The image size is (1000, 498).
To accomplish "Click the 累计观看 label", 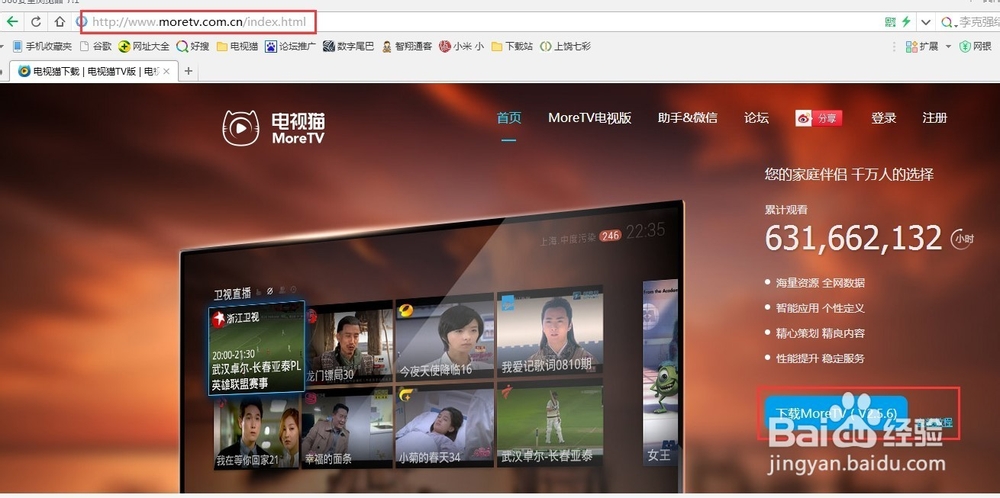I will pos(786,210).
